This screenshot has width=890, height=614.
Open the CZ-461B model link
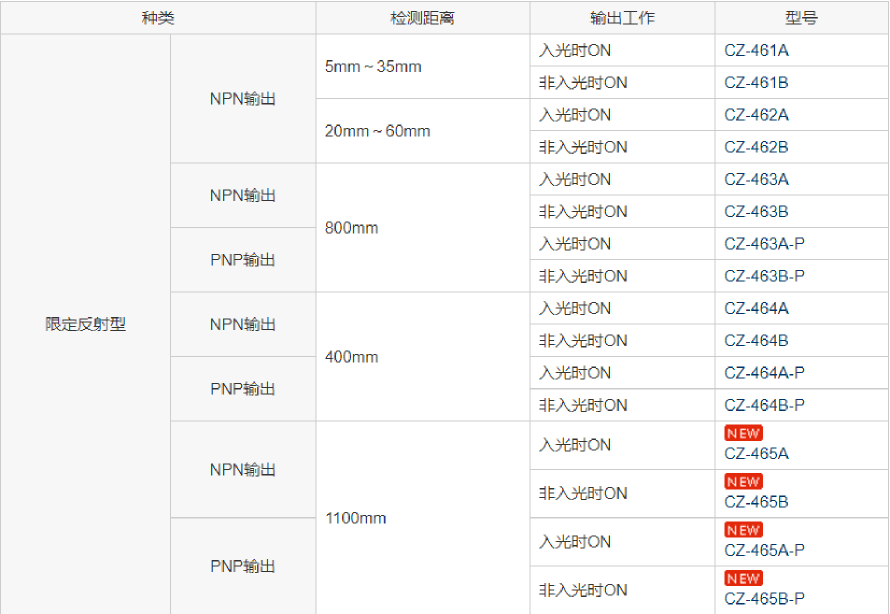pyautogui.click(x=756, y=82)
